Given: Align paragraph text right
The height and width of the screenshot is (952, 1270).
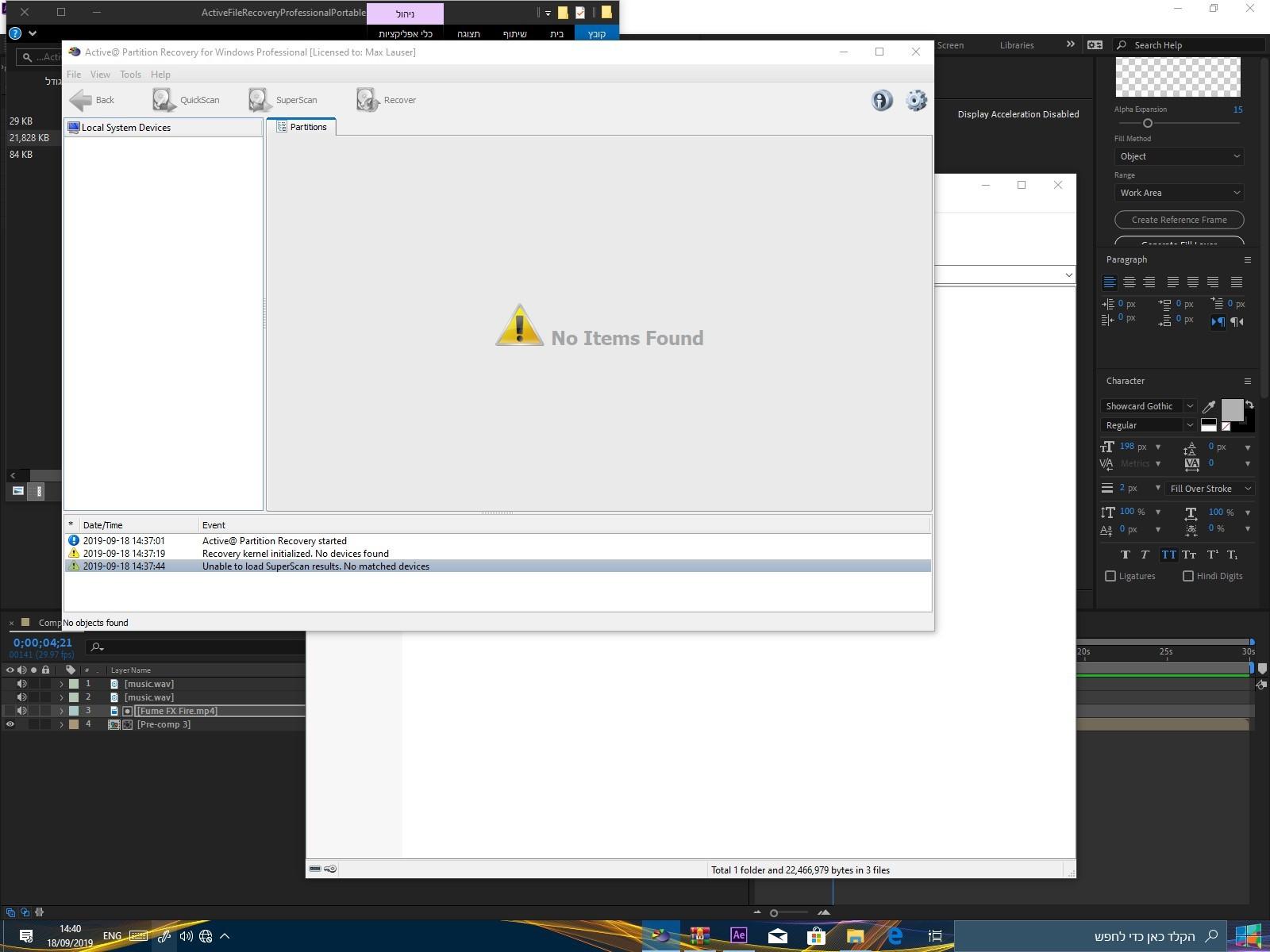Looking at the screenshot, I should [x=1149, y=282].
